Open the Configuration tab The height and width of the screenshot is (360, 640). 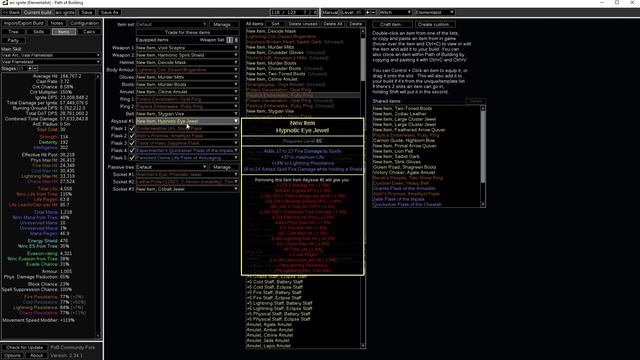[84, 23]
